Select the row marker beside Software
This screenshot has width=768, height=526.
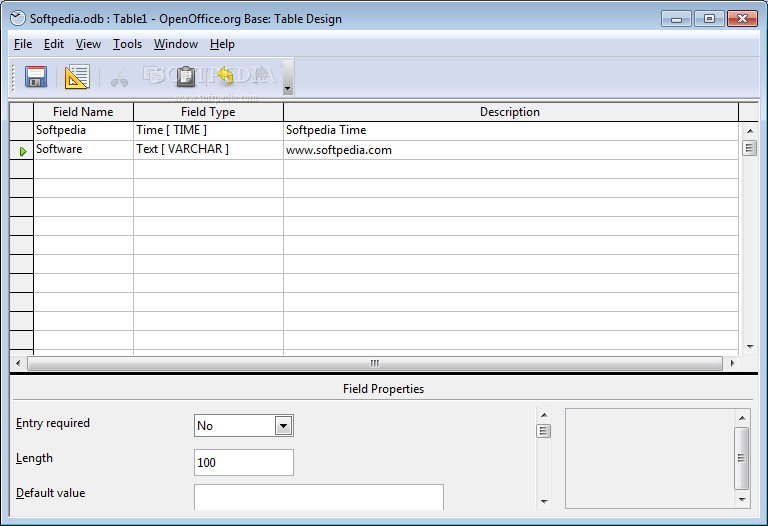[x=22, y=150]
